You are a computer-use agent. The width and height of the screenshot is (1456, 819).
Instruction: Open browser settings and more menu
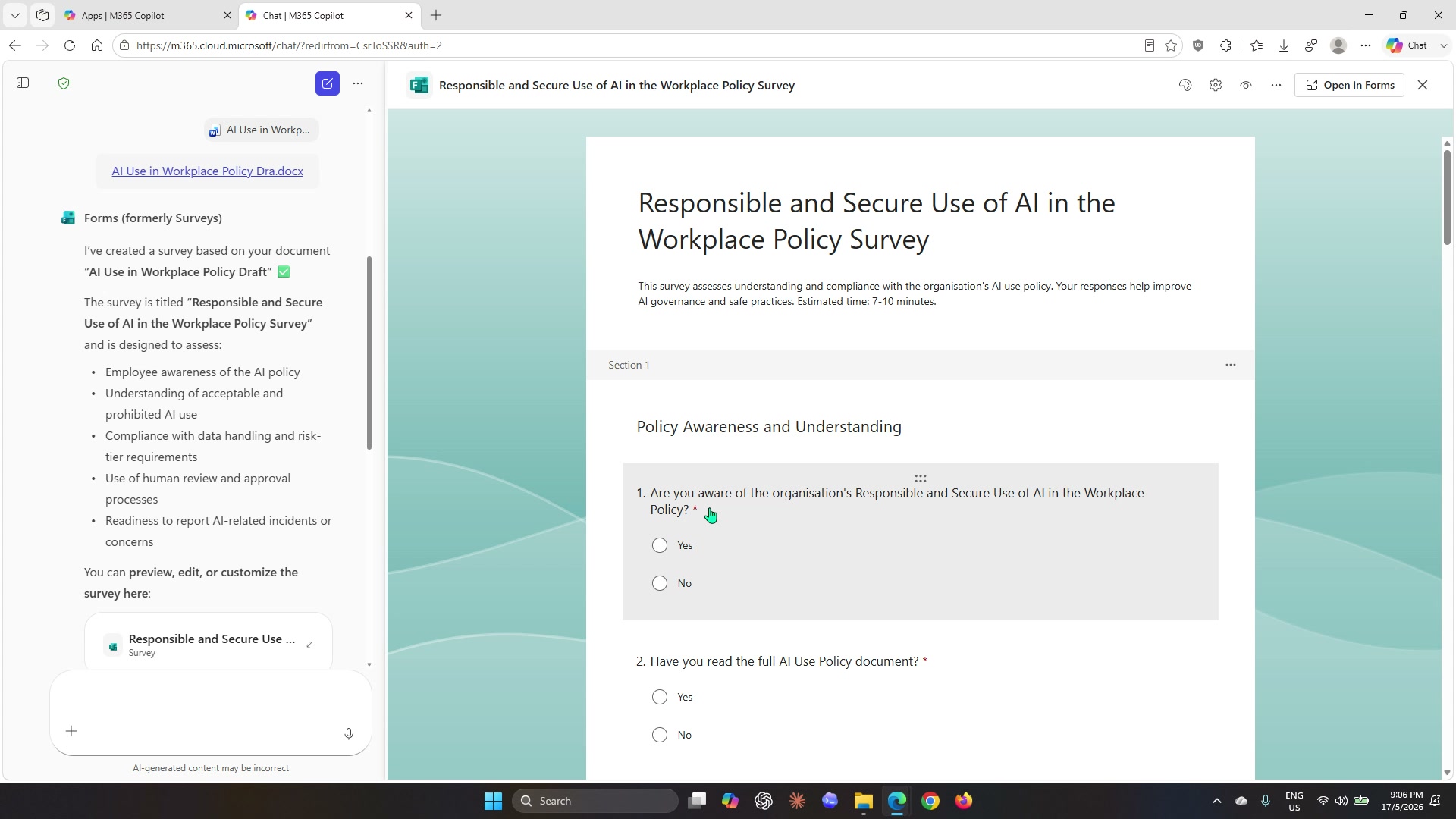(x=1366, y=45)
